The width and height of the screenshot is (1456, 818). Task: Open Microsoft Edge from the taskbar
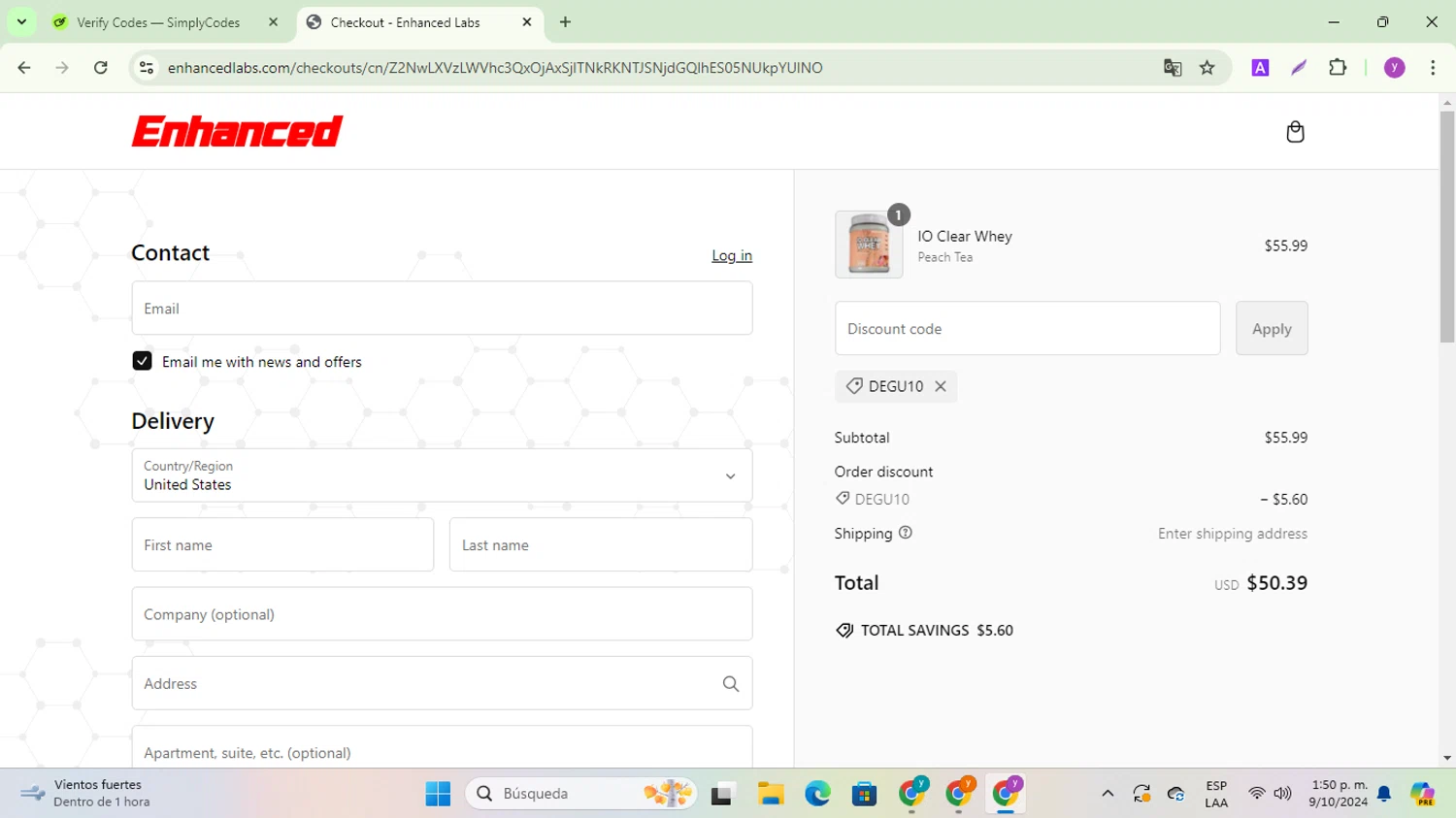point(817,794)
